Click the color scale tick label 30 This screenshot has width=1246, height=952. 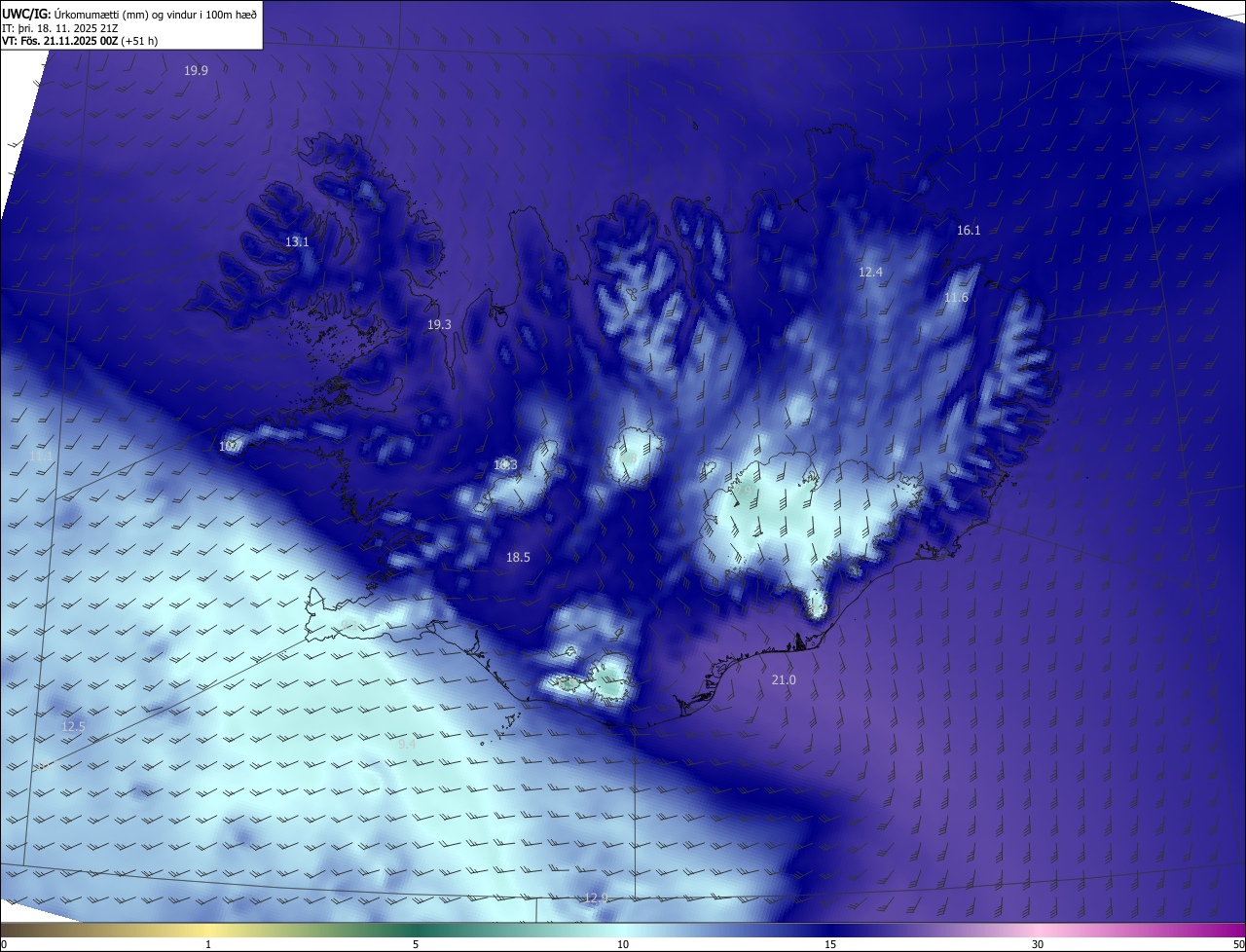coord(1038,944)
